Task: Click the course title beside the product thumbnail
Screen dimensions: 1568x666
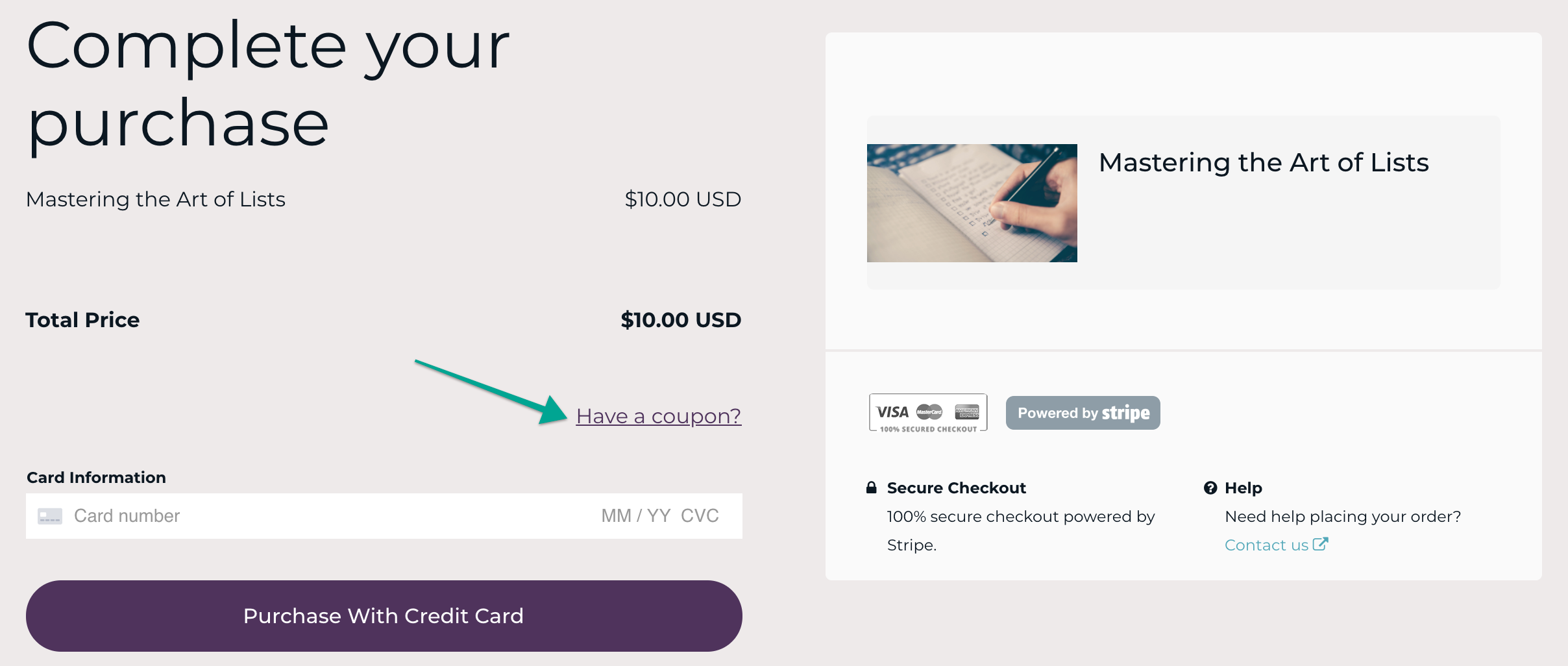Action: [1263, 162]
